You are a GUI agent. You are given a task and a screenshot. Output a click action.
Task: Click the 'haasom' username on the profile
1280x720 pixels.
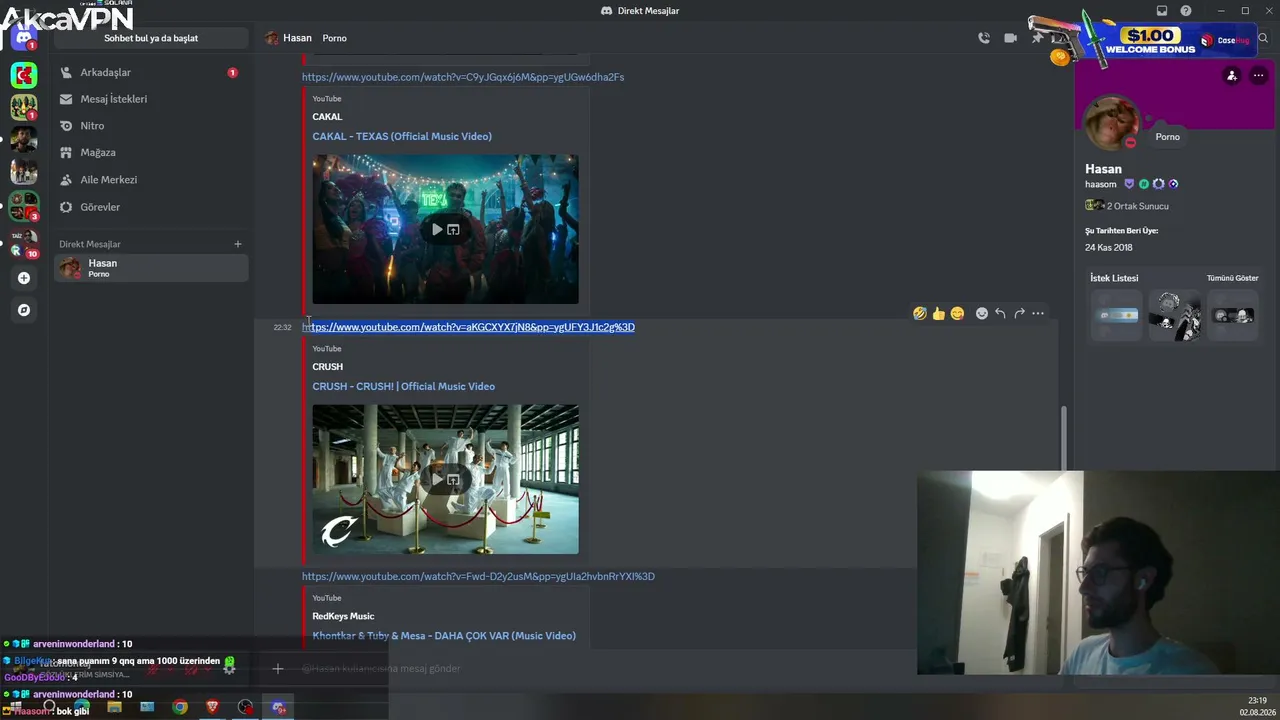coord(1100,184)
